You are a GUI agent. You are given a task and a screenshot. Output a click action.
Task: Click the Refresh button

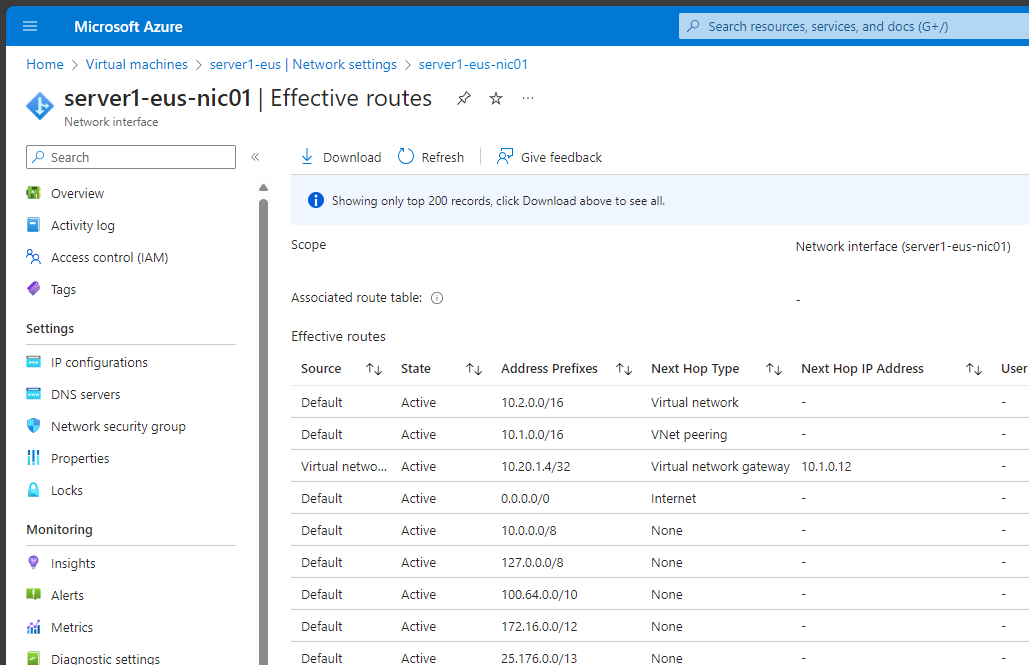coord(431,157)
